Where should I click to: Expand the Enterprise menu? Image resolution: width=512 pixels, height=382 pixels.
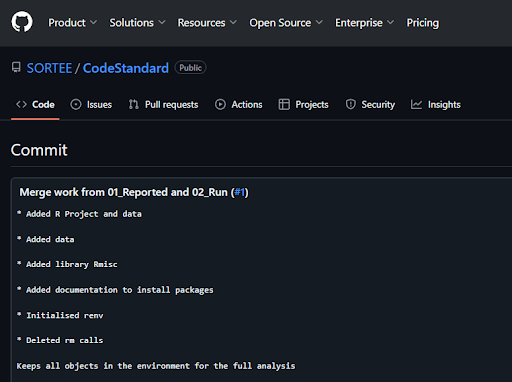(365, 23)
